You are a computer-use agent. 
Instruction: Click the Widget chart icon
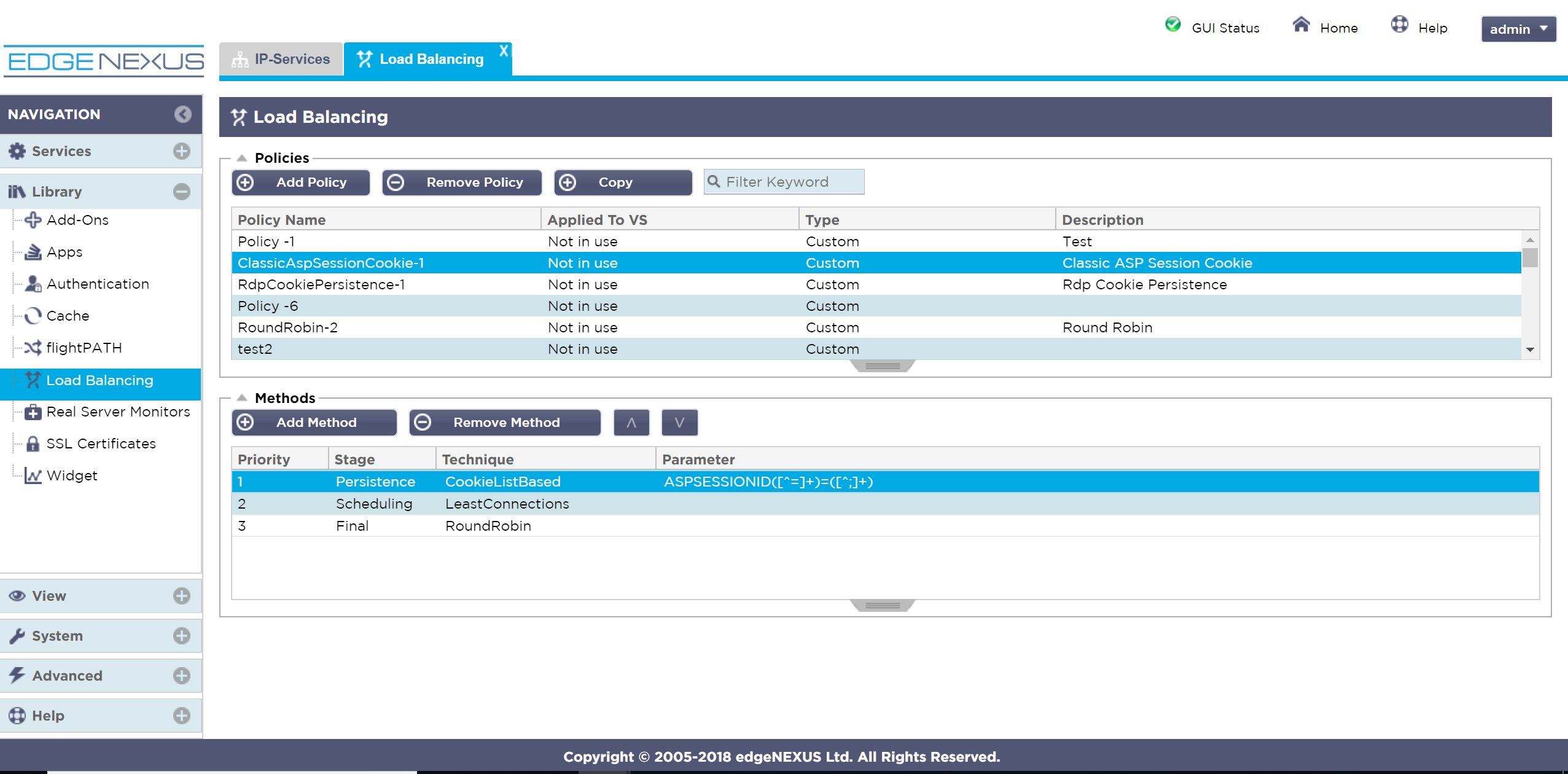[33, 475]
